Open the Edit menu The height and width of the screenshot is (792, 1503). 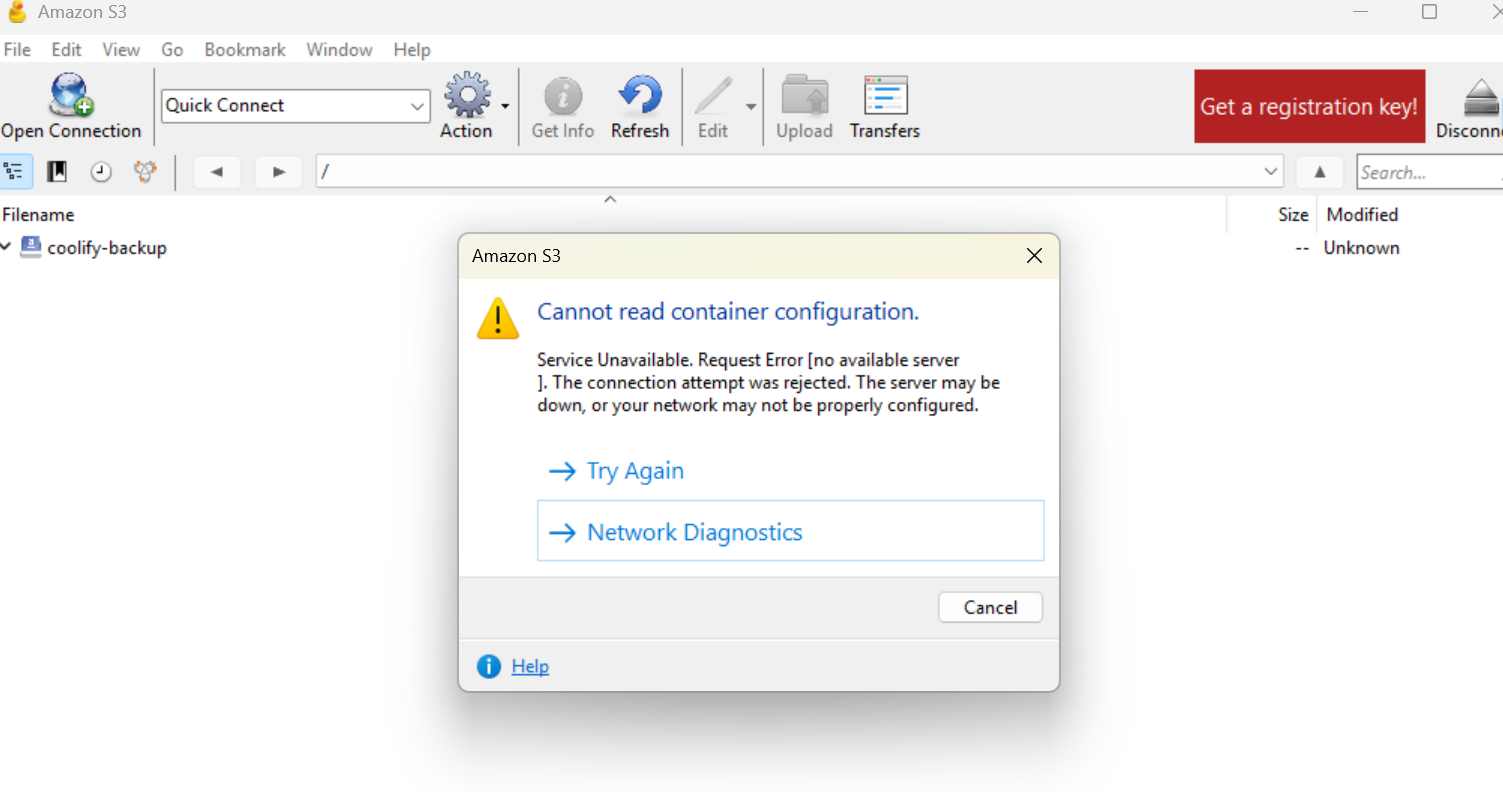(x=67, y=50)
